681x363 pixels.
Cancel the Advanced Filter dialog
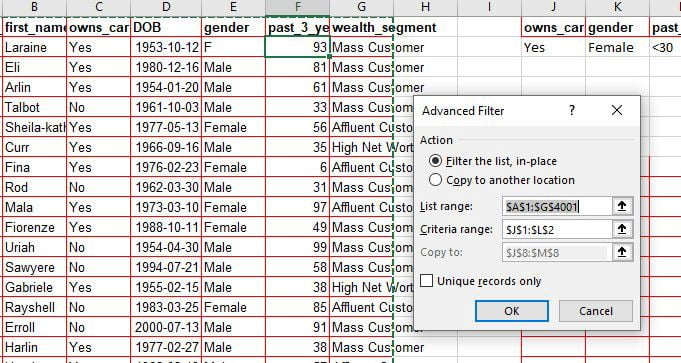coord(595,311)
